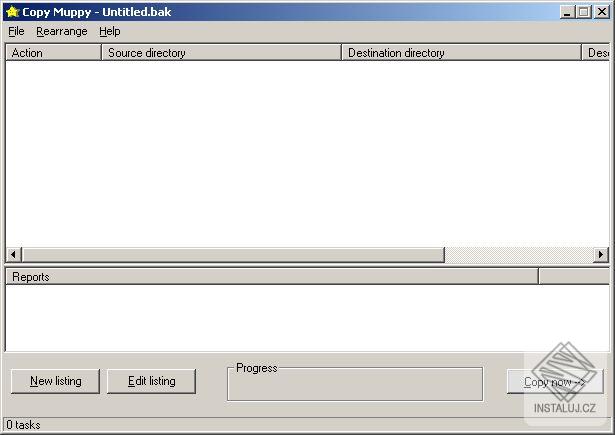
Task: Click the '0 tasks' status bar text
Action: [x=23, y=425]
